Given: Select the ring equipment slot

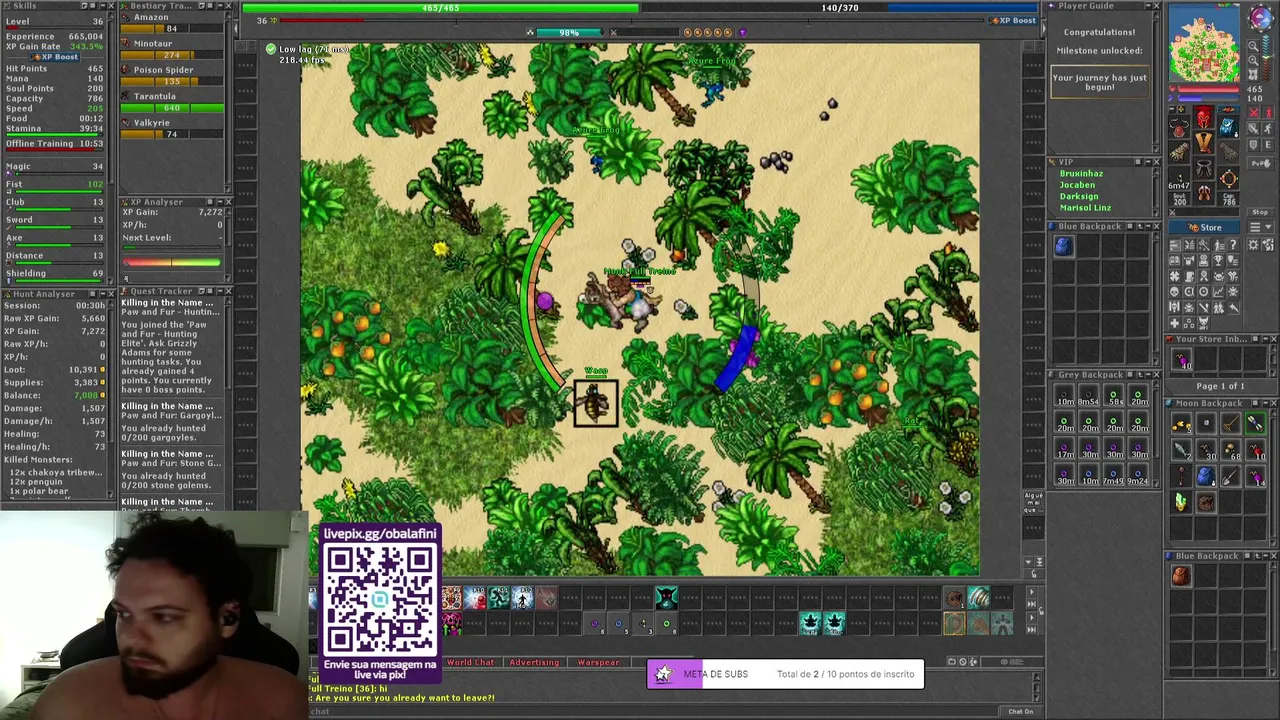Looking at the screenshot, I should (x=1180, y=178).
